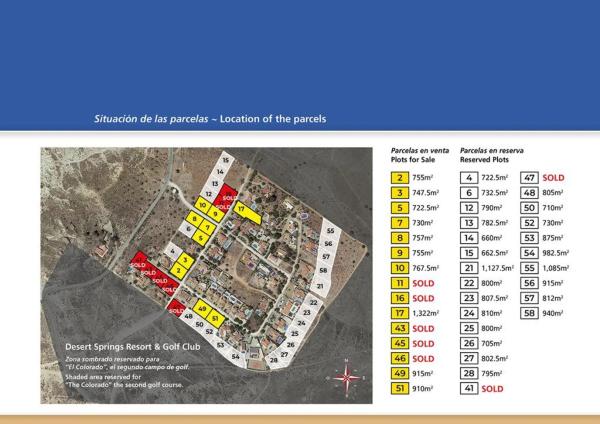Screen dimensions: 600x424
Task: Click reserved parcel 15 on the map
Action: 226,160
